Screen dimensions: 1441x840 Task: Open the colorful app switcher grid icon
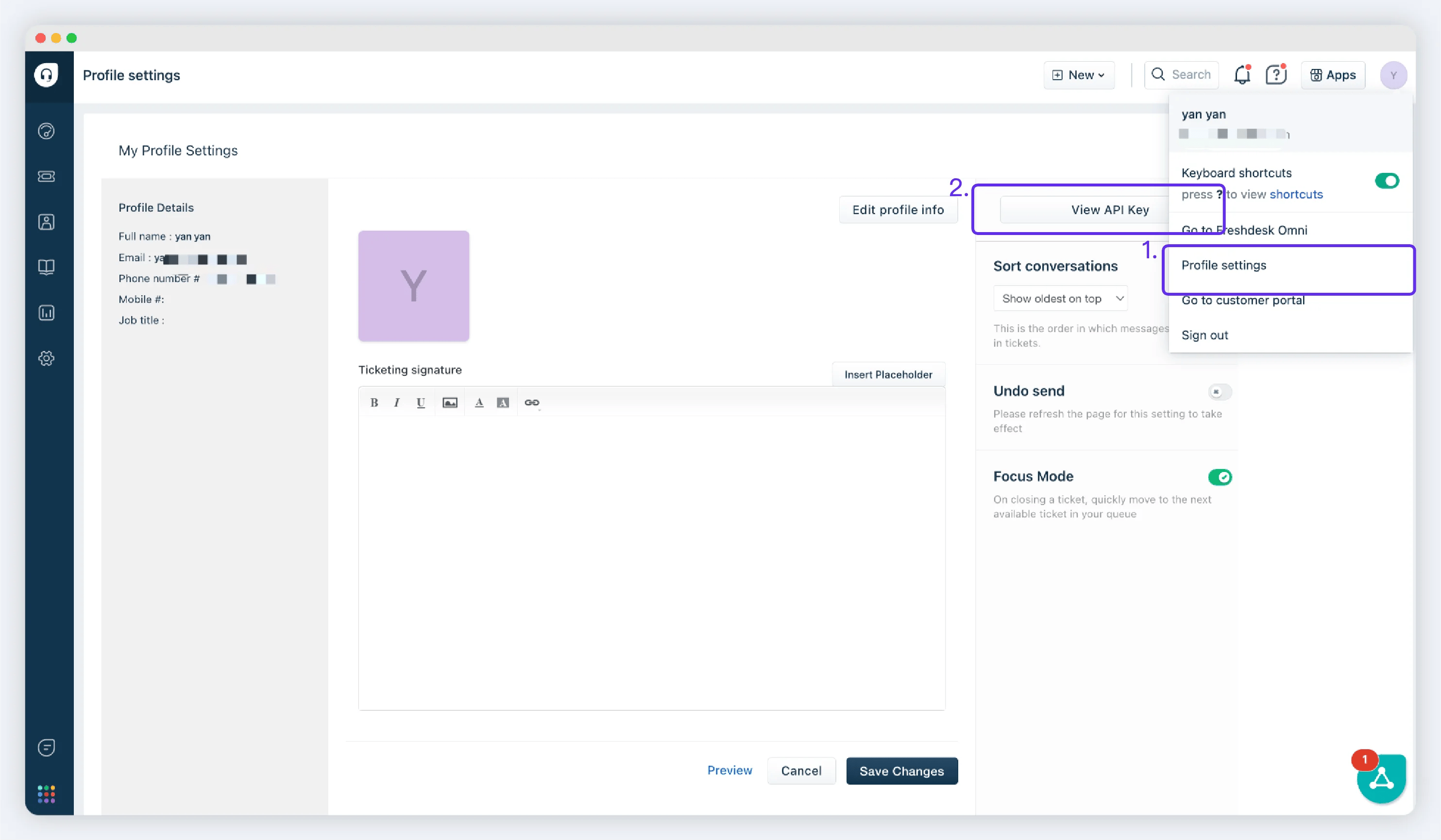tap(46, 794)
